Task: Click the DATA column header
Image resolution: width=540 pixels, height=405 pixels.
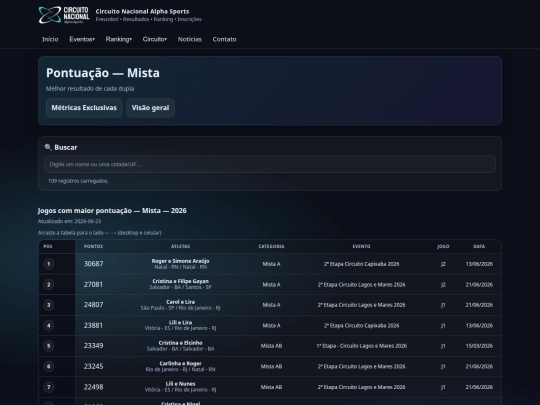Action: click(x=479, y=247)
